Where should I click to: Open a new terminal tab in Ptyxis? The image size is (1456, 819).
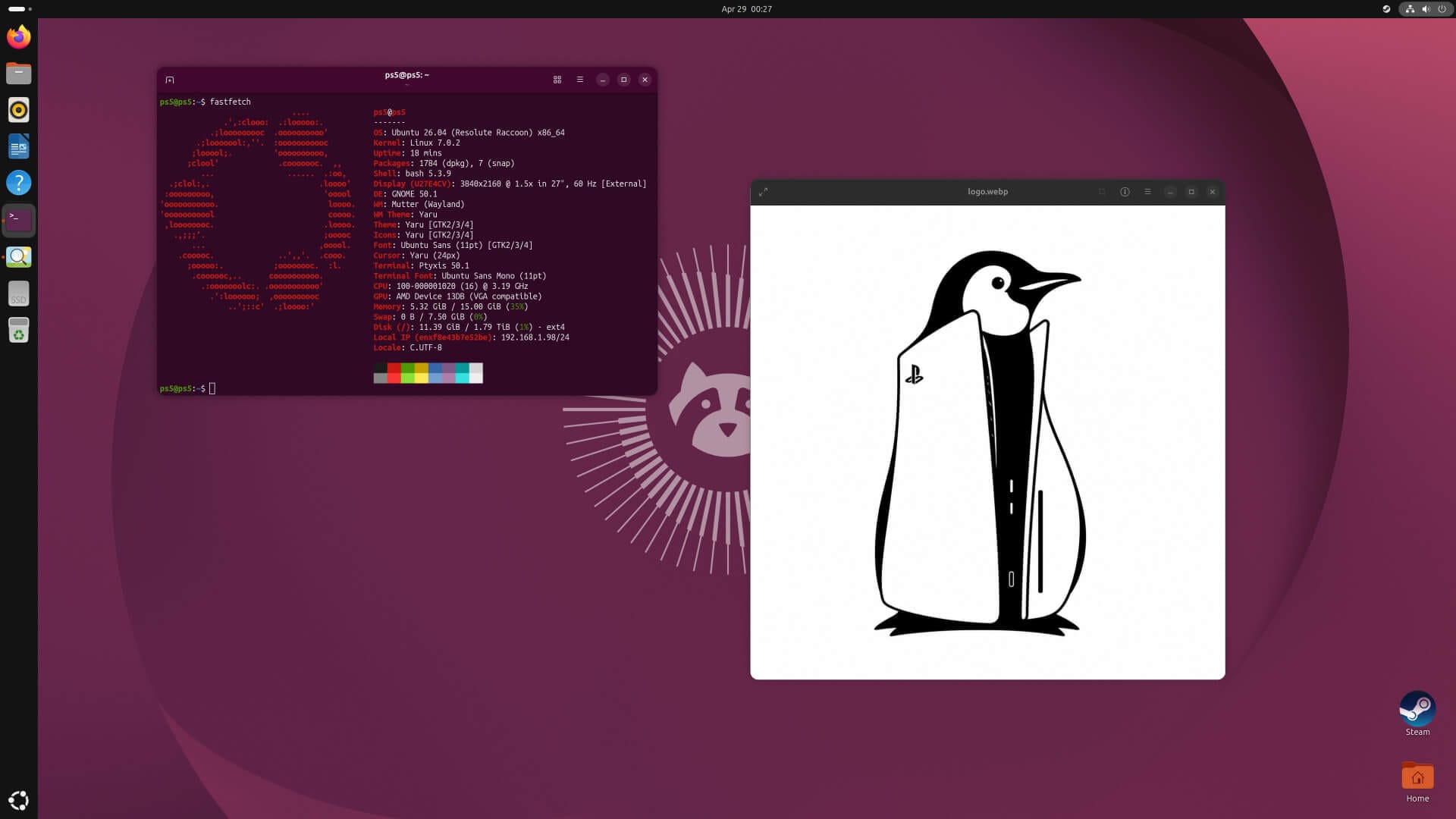click(170, 80)
